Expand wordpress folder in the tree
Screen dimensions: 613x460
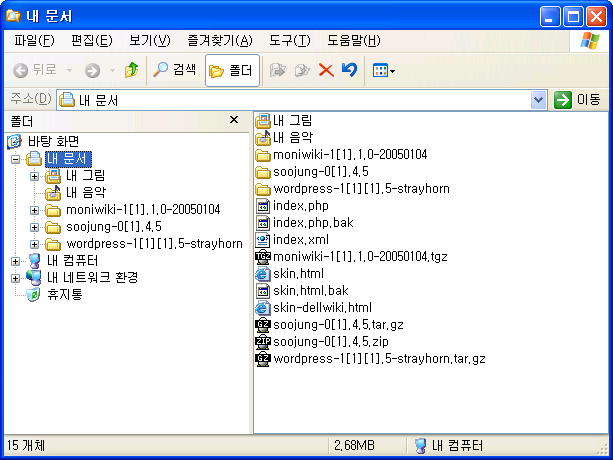34,244
